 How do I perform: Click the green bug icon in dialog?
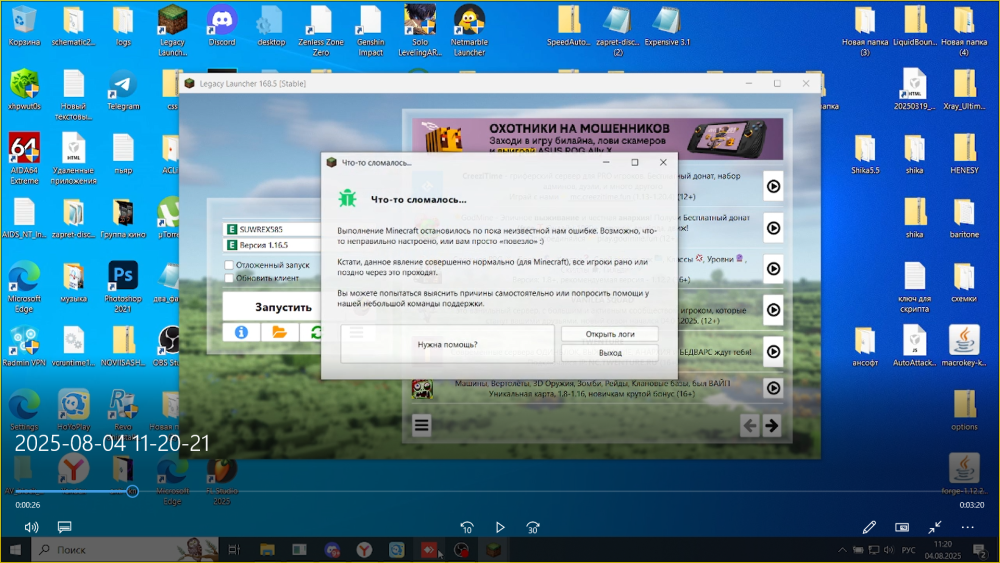click(x=348, y=198)
